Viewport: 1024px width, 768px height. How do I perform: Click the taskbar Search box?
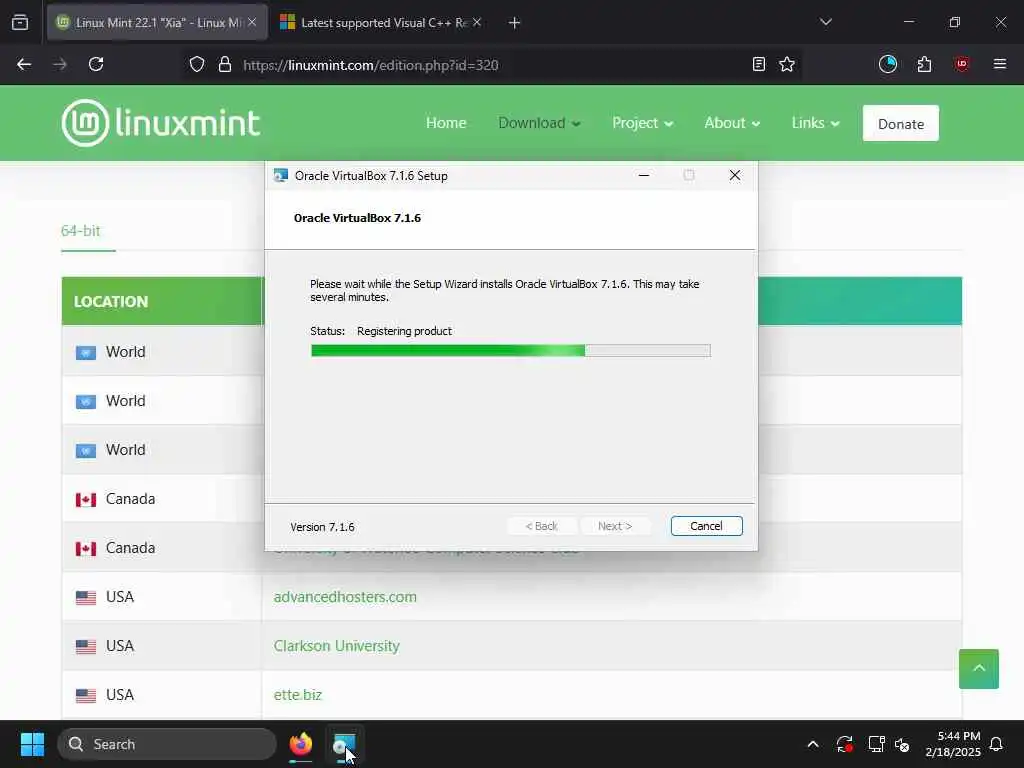coord(167,744)
